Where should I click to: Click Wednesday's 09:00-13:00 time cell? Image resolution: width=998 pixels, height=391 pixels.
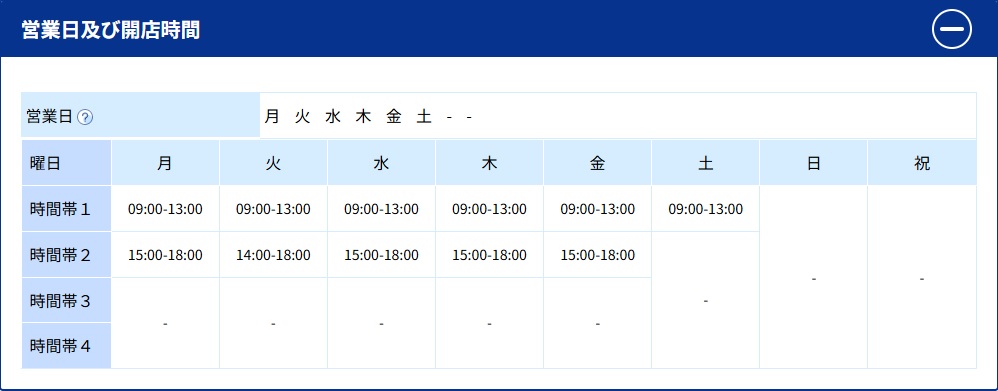click(381, 209)
